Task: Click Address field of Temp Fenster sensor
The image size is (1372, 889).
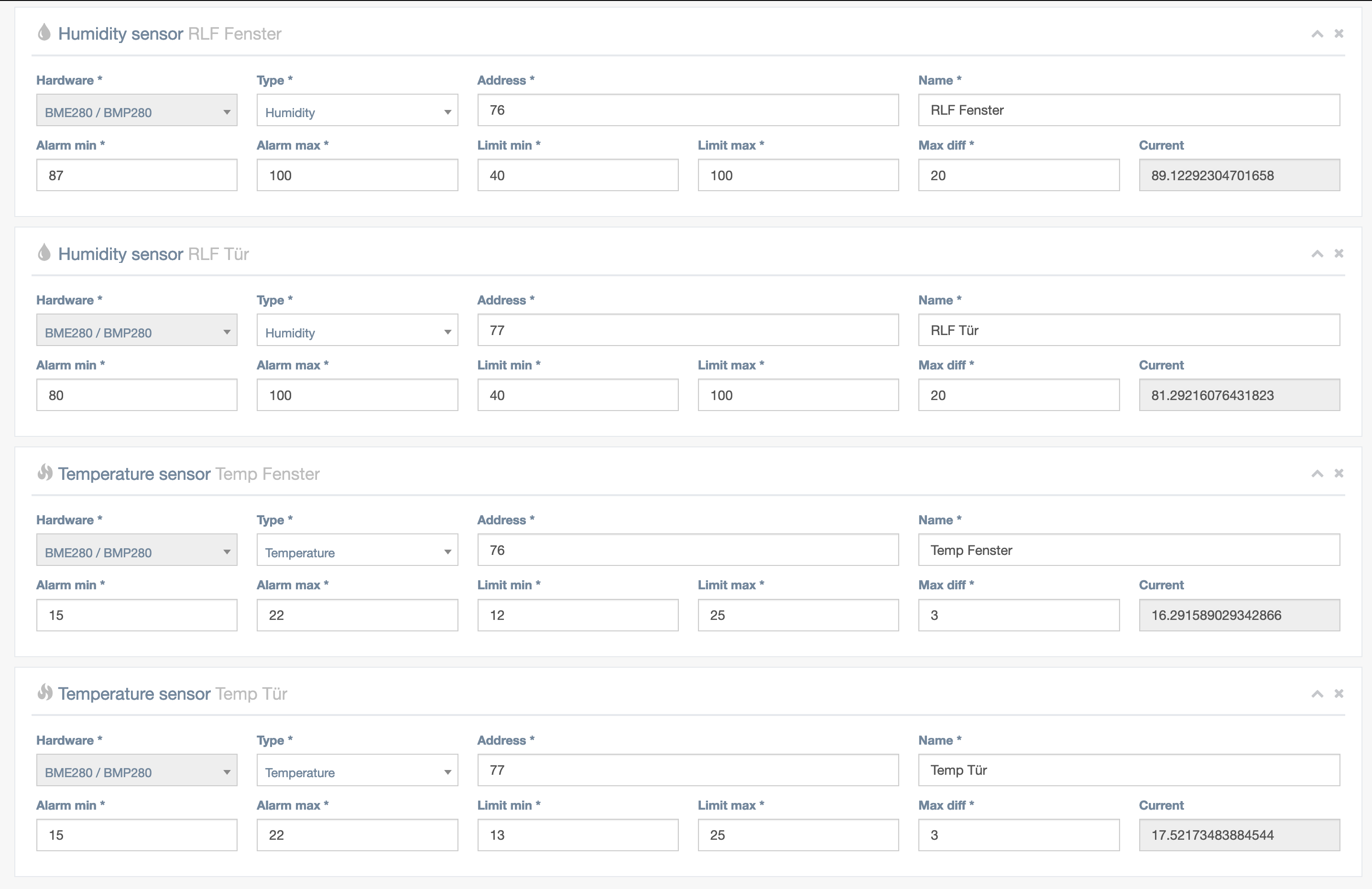Action: click(x=687, y=550)
